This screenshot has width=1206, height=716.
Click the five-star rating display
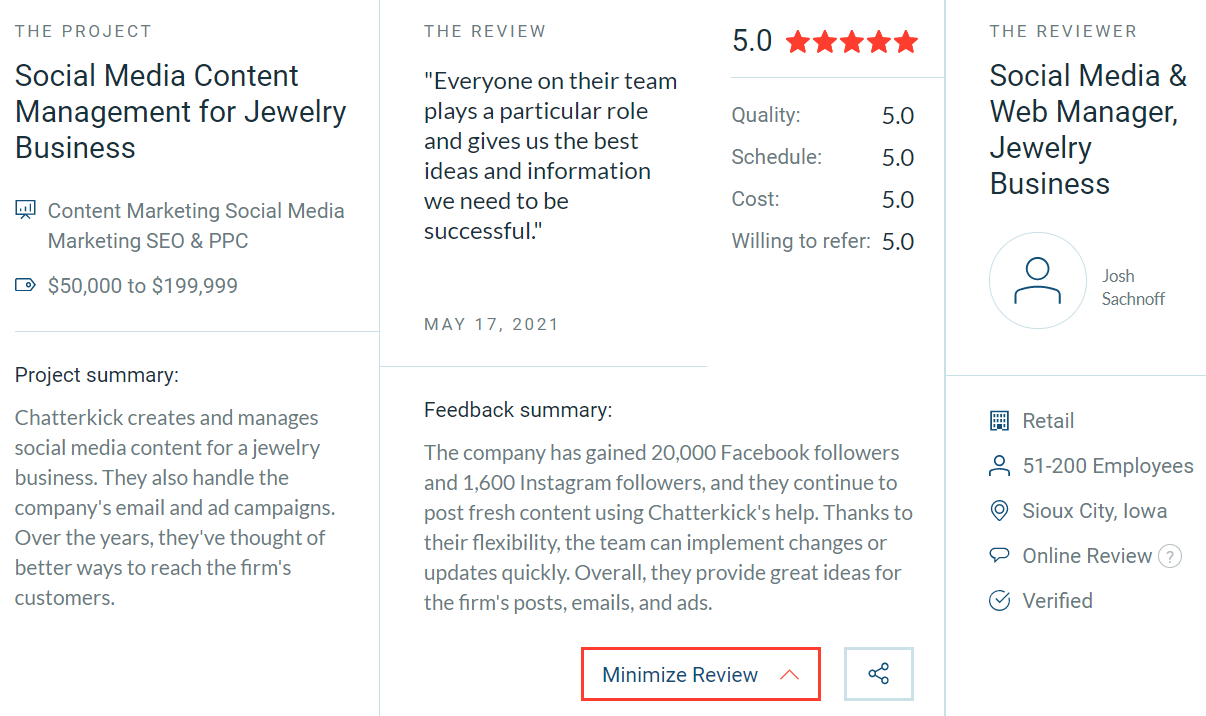(x=851, y=42)
